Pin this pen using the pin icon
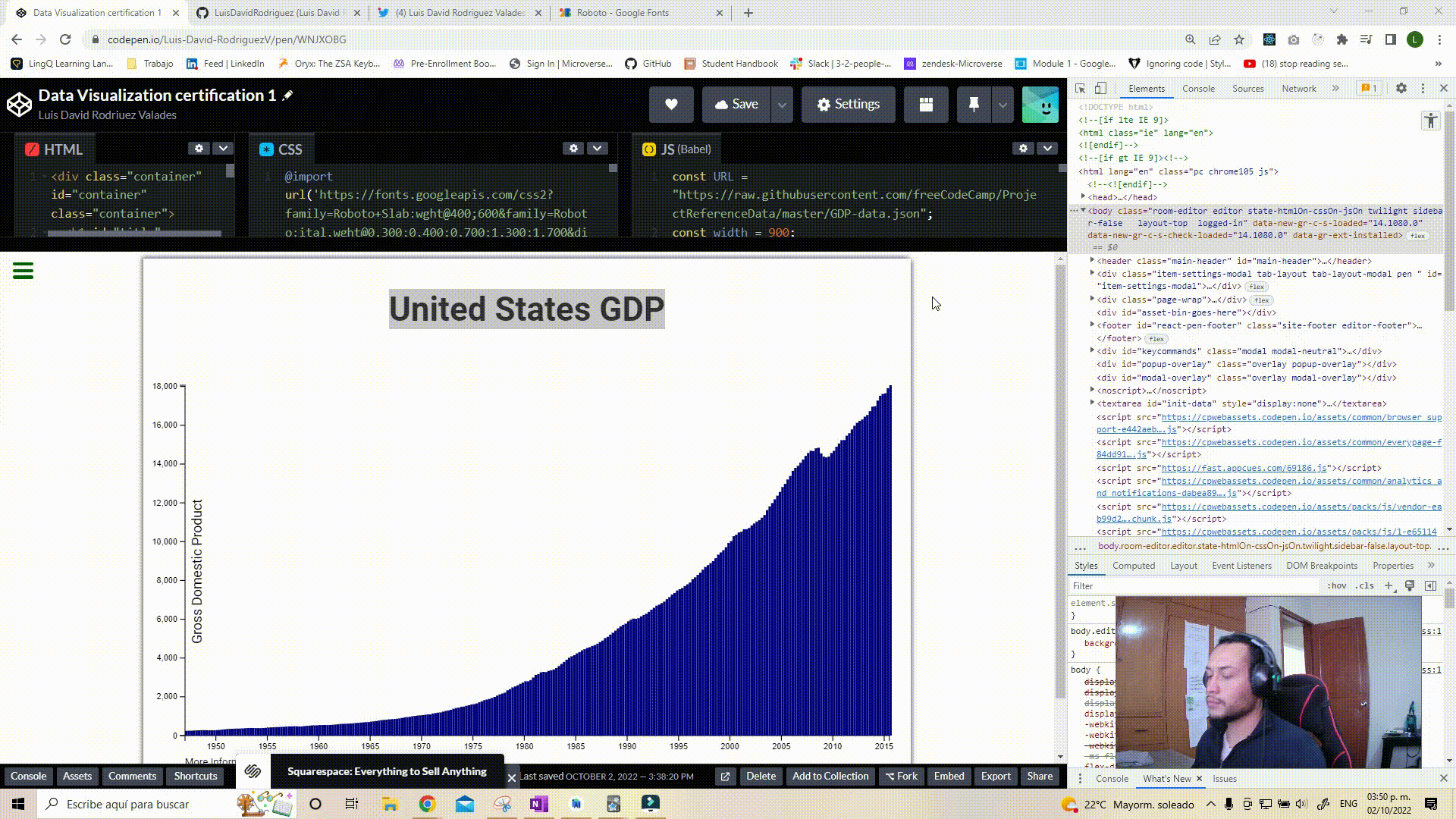This screenshot has height=819, width=1456. (973, 104)
